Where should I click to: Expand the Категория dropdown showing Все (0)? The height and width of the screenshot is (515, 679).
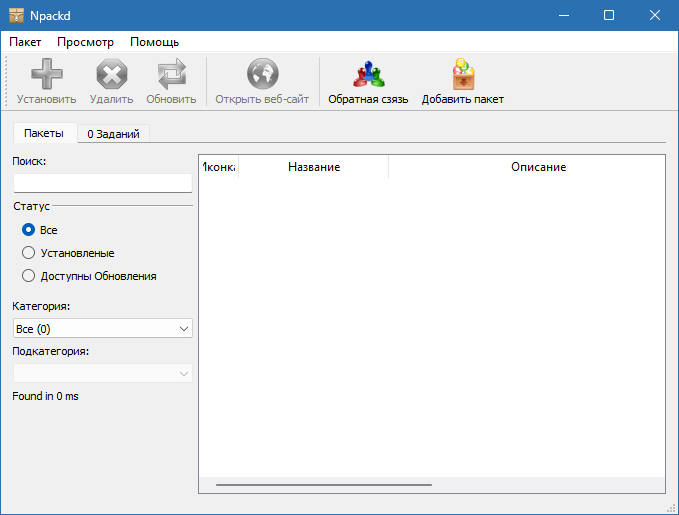103,329
